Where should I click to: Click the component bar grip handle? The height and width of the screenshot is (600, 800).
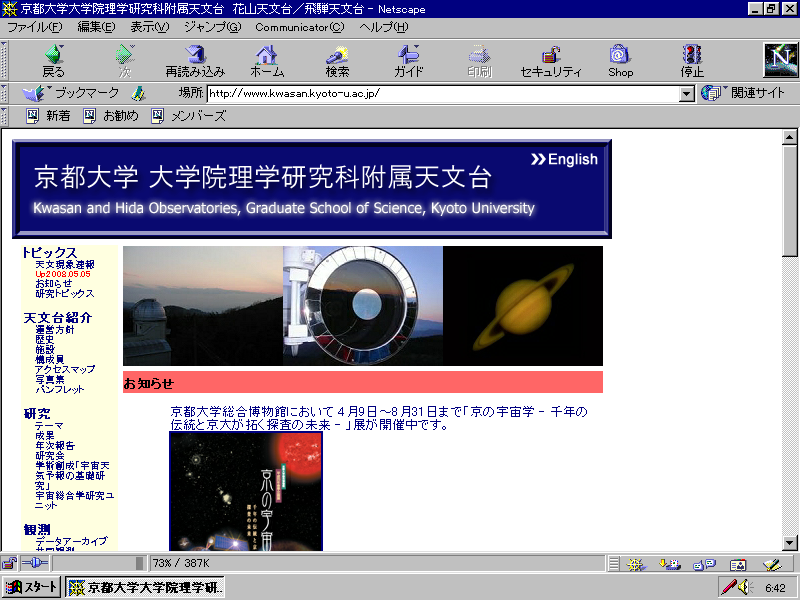614,564
